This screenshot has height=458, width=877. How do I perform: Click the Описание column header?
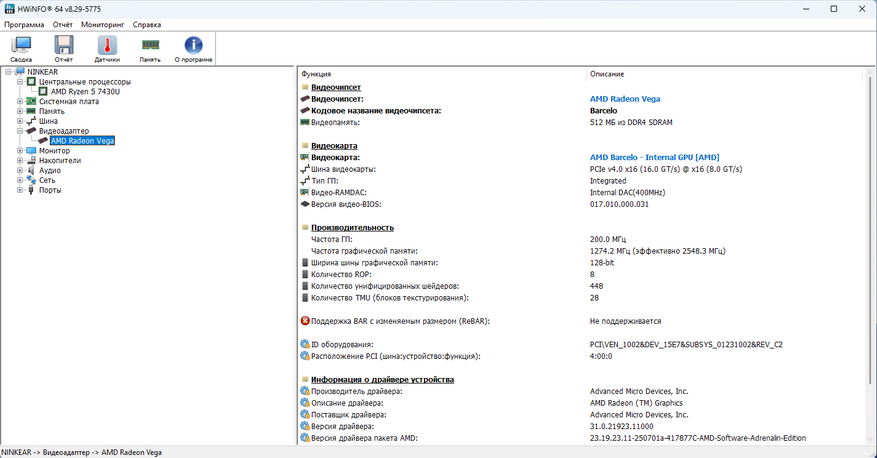725,74
